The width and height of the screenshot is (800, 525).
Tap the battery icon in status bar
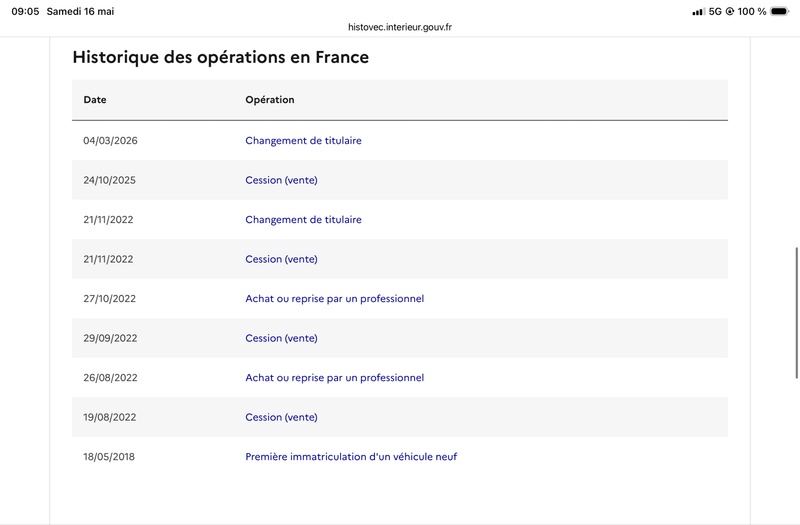(x=780, y=11)
